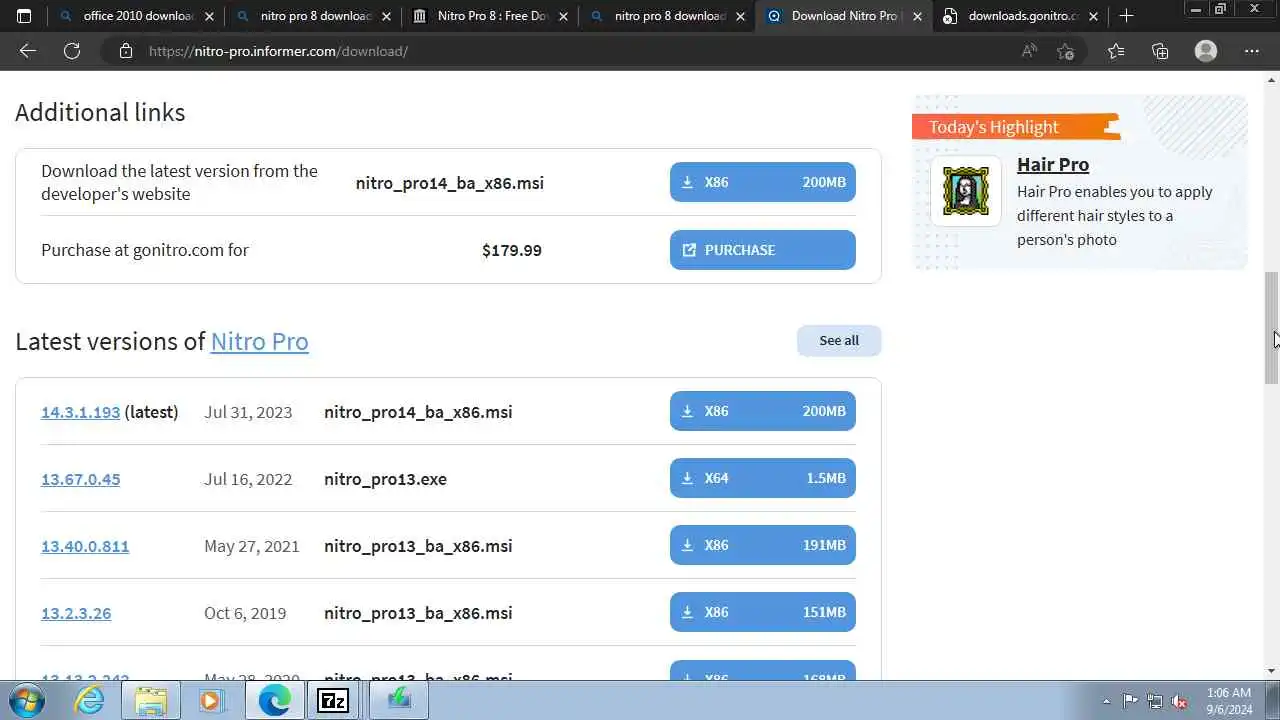Open the Collections icon
This screenshot has height=720, width=1280.
[1160, 51]
